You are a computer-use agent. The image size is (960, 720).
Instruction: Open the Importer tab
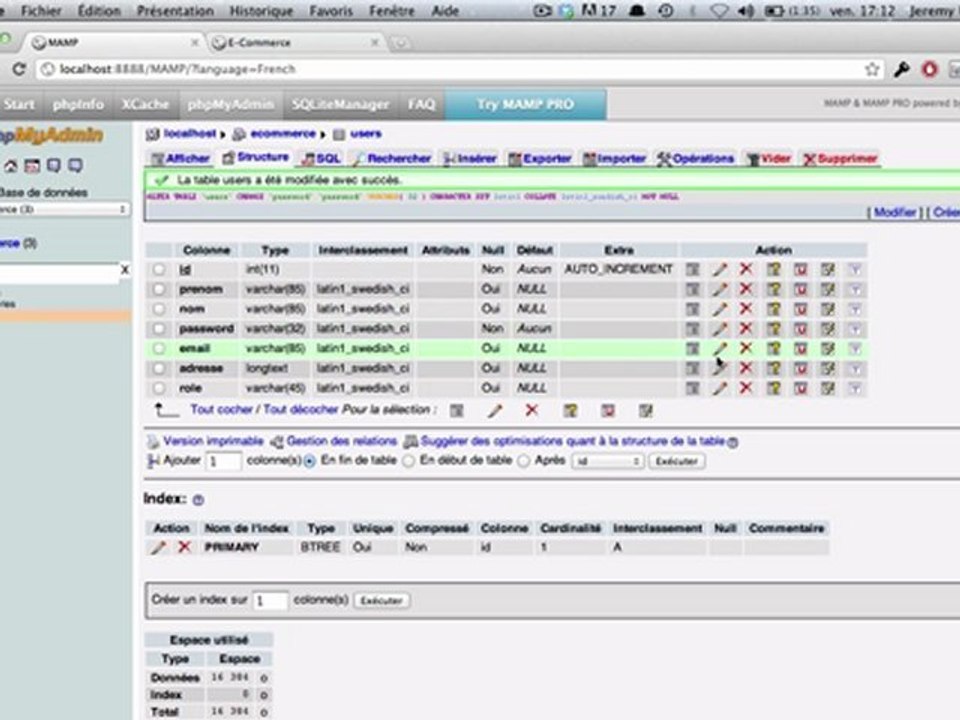(x=615, y=159)
